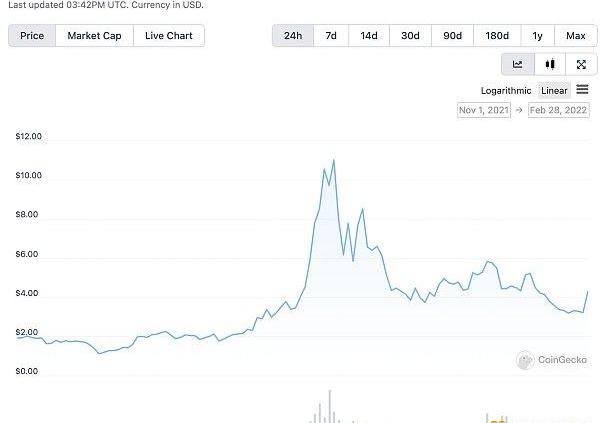Select the line chart view icon

point(517,64)
